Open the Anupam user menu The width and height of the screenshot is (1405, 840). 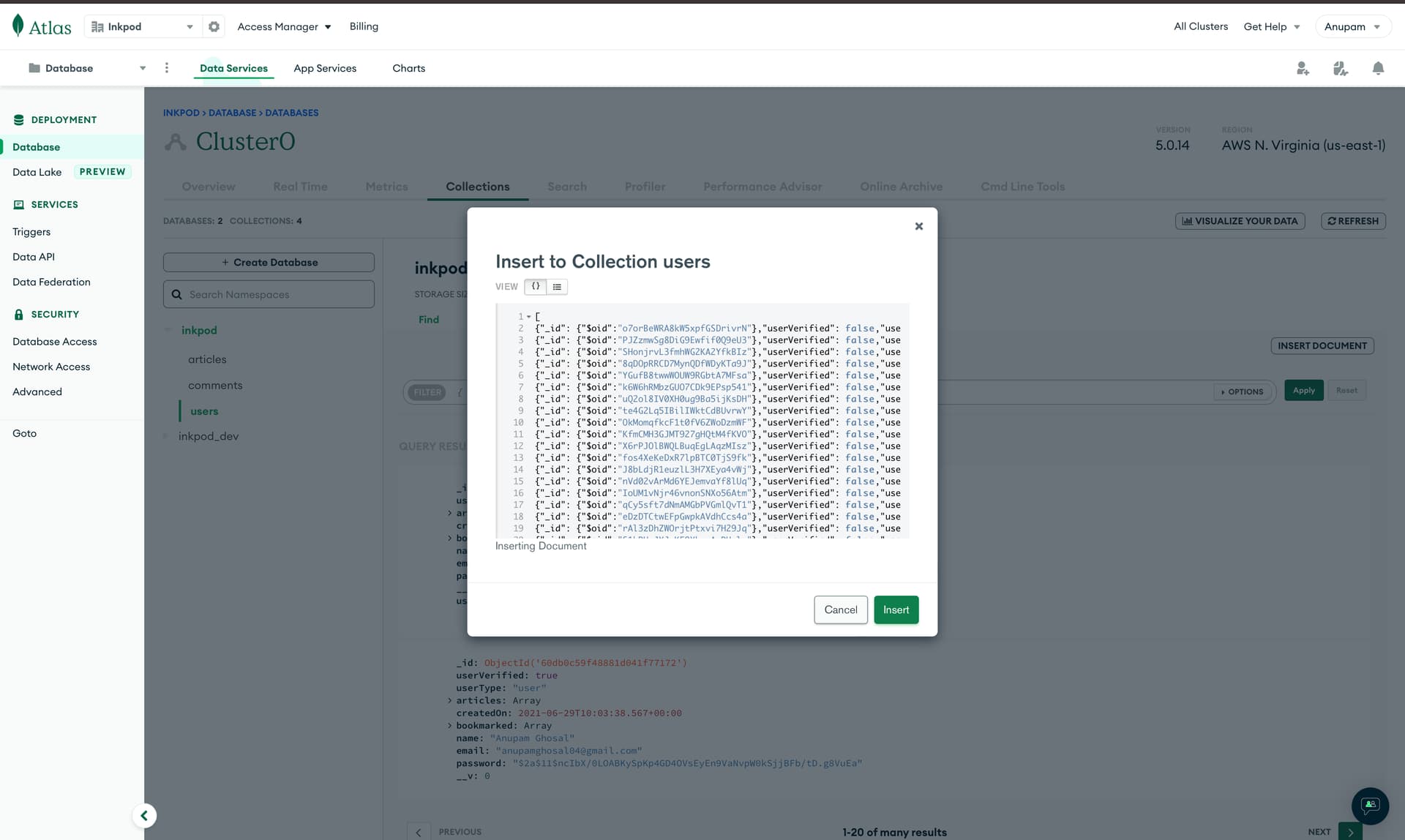pos(1352,26)
